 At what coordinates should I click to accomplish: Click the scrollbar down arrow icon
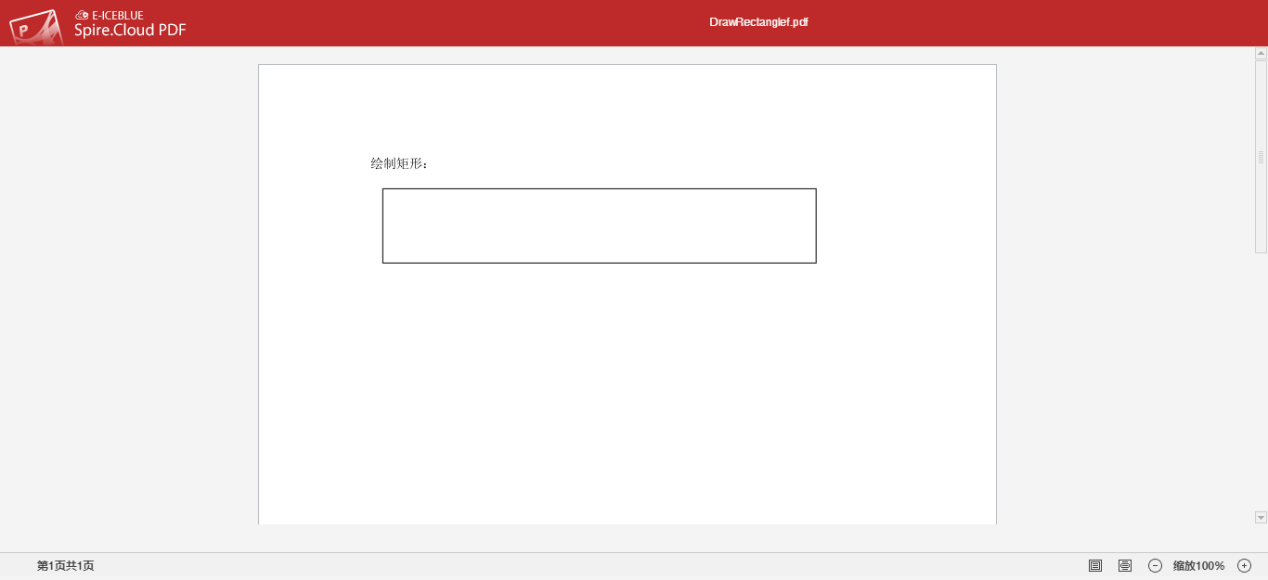coord(1260,517)
